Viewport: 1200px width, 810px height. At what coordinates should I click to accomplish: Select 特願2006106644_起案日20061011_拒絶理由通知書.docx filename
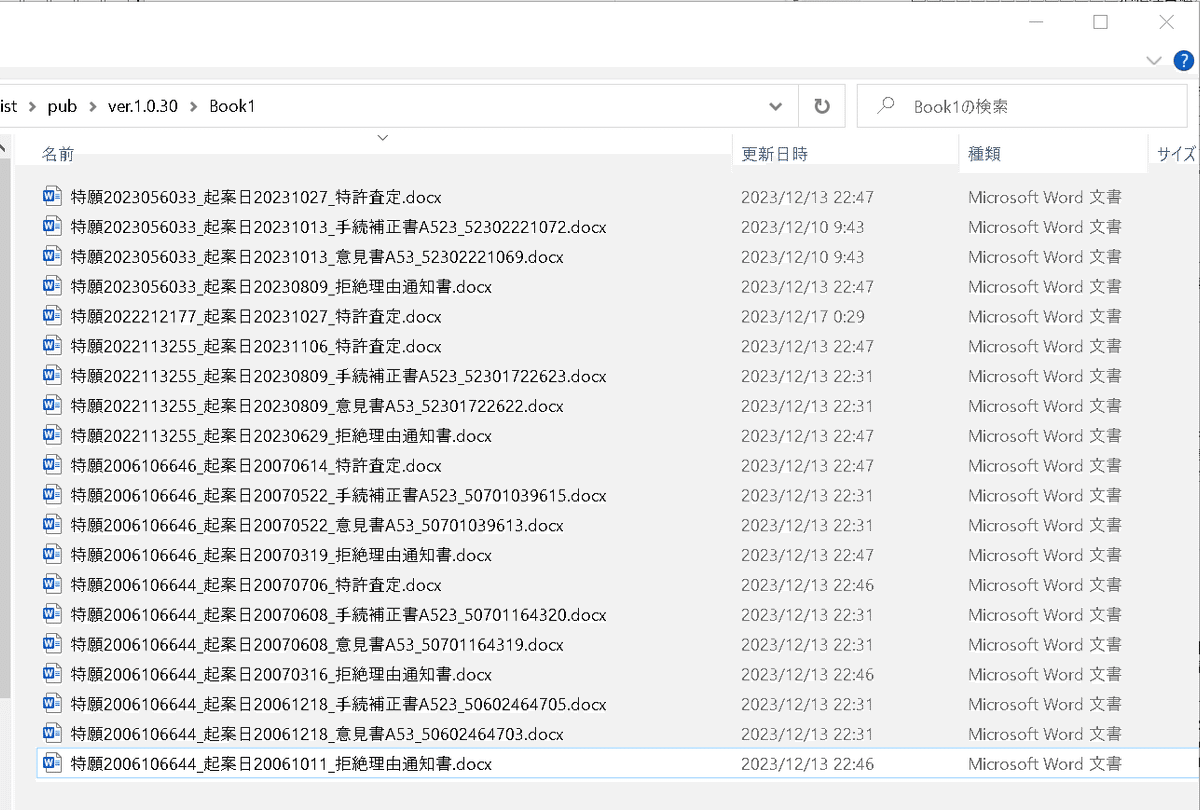(x=281, y=764)
